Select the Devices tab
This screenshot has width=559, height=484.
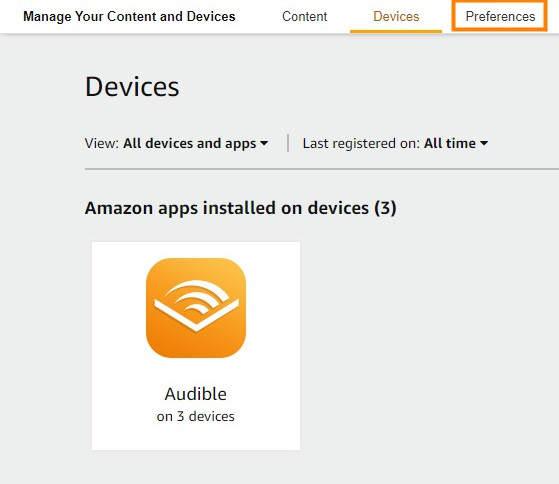click(x=396, y=16)
